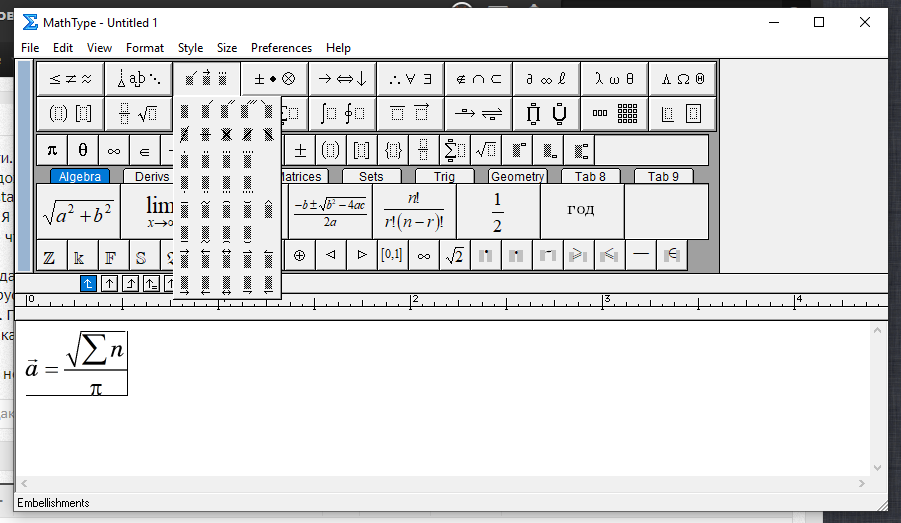This screenshot has width=901, height=523.
Task: Apply the hat over embellishment
Action: click(x=268, y=209)
